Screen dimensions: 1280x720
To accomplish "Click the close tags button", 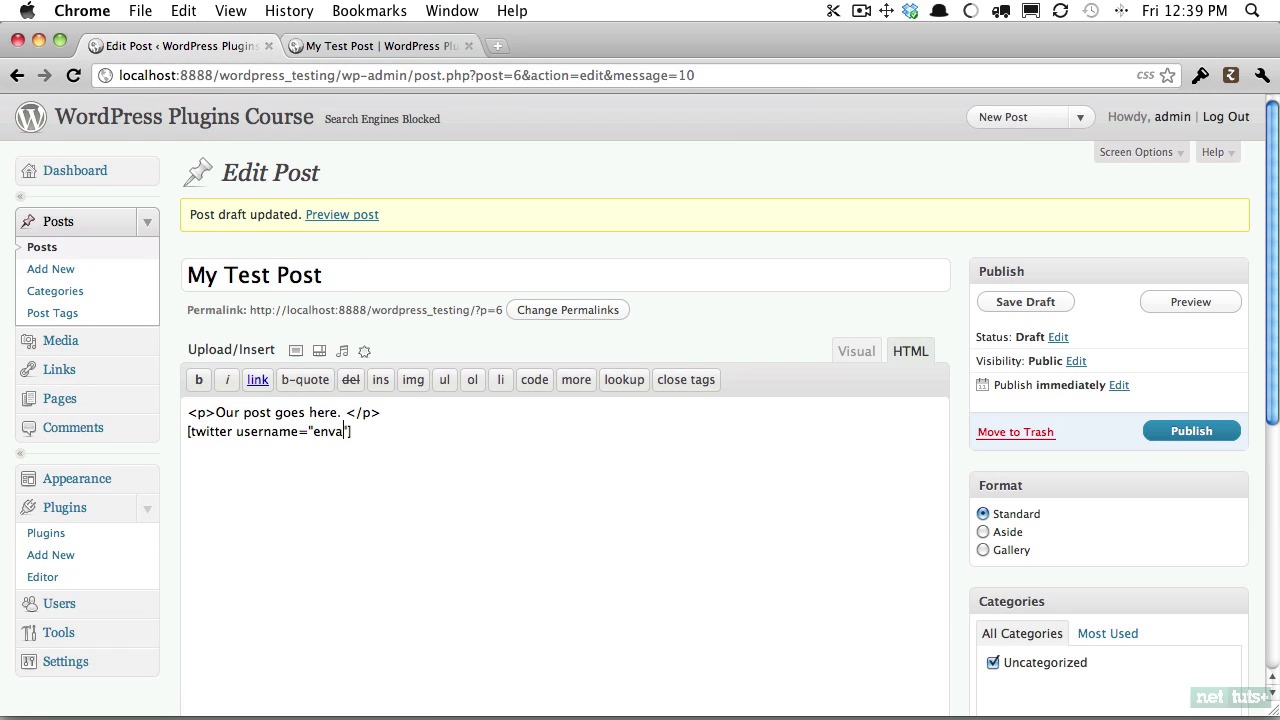I will pos(686,380).
